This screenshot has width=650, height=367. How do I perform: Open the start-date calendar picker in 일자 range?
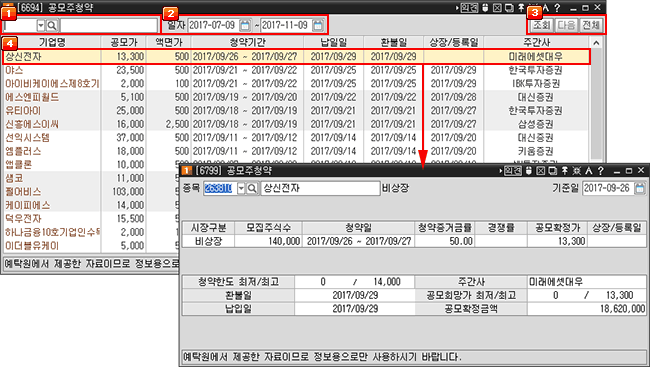pos(245,25)
